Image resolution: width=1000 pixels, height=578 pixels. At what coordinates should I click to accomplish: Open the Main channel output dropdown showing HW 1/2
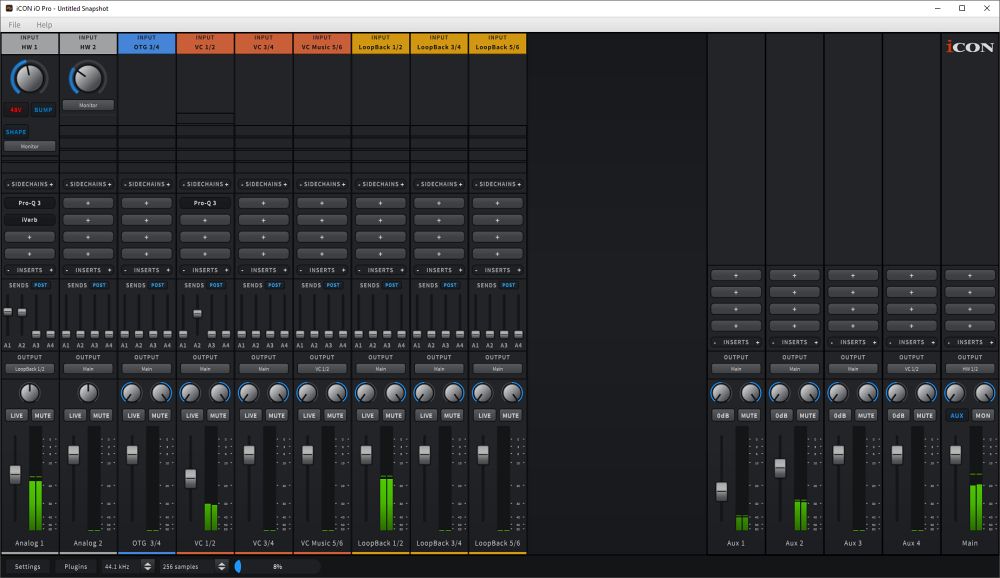tap(970, 369)
